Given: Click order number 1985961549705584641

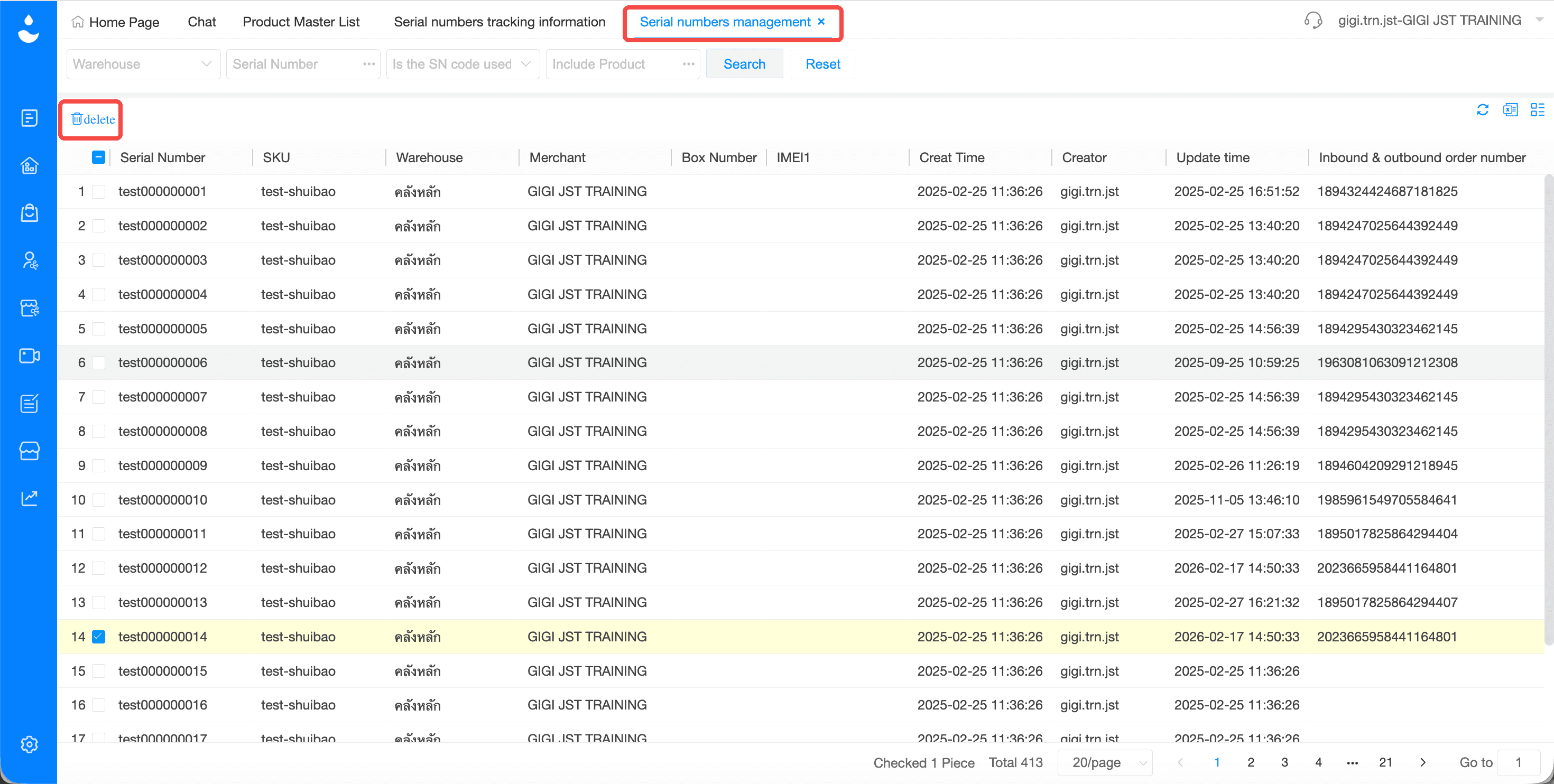Looking at the screenshot, I should pos(1387,500).
